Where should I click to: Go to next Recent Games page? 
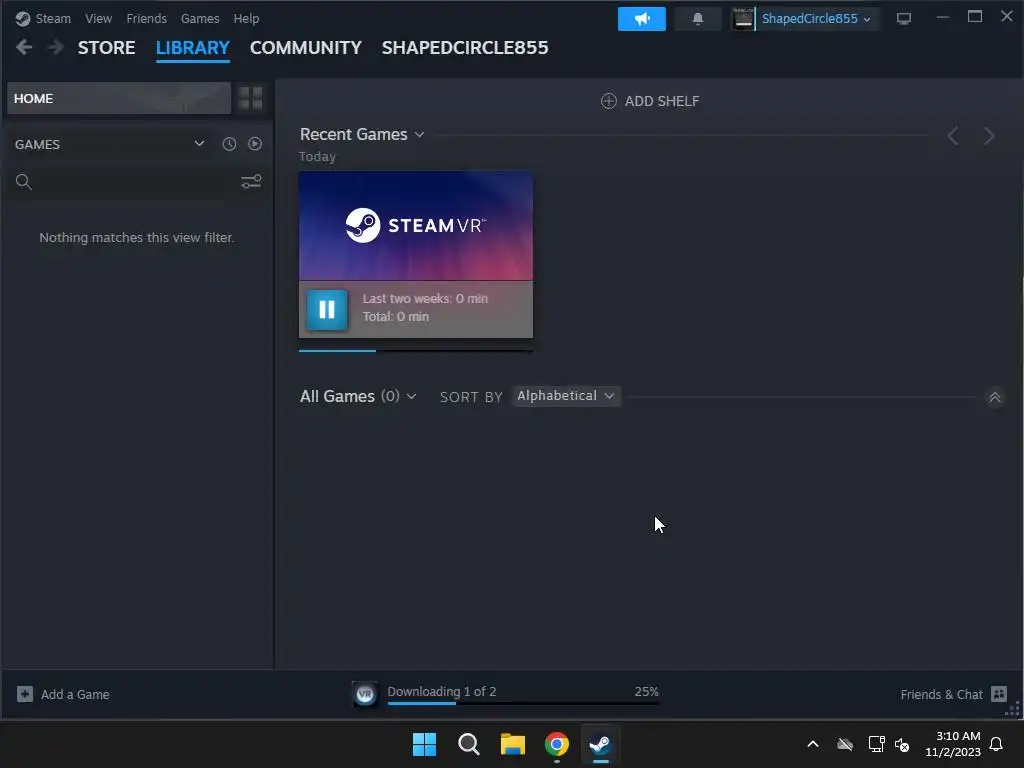click(x=989, y=136)
